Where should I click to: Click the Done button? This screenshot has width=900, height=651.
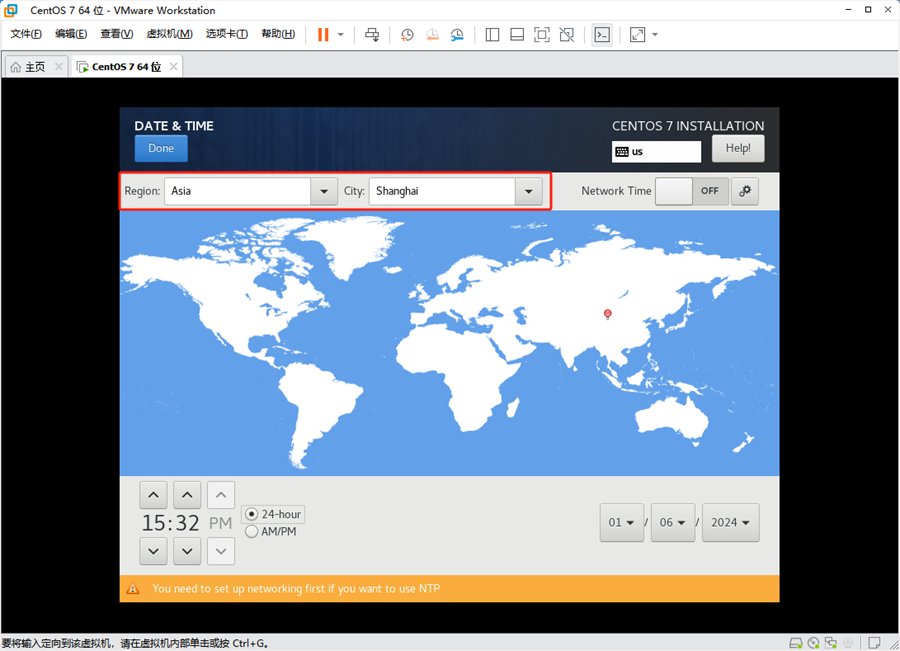point(161,148)
